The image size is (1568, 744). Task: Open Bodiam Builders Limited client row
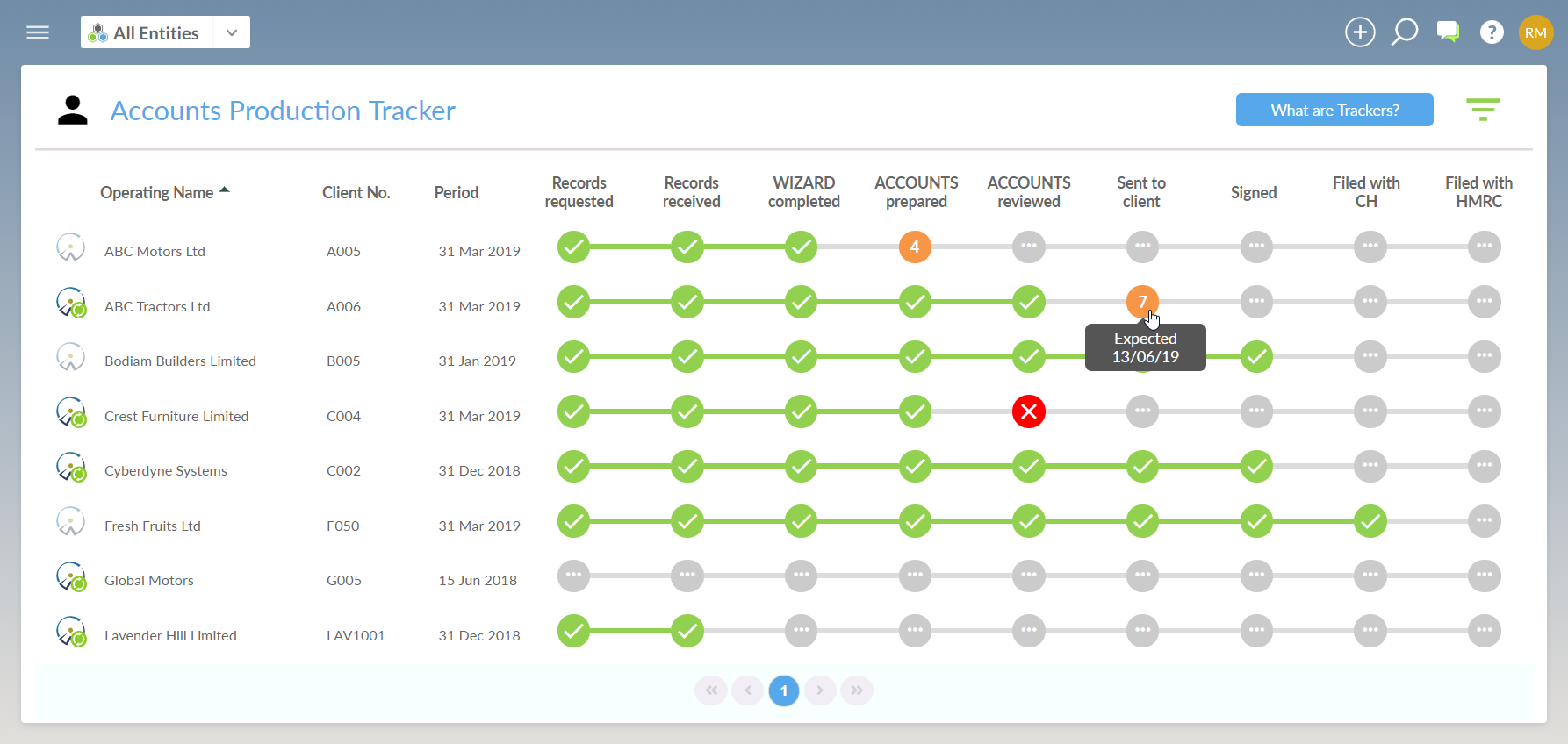(x=180, y=361)
